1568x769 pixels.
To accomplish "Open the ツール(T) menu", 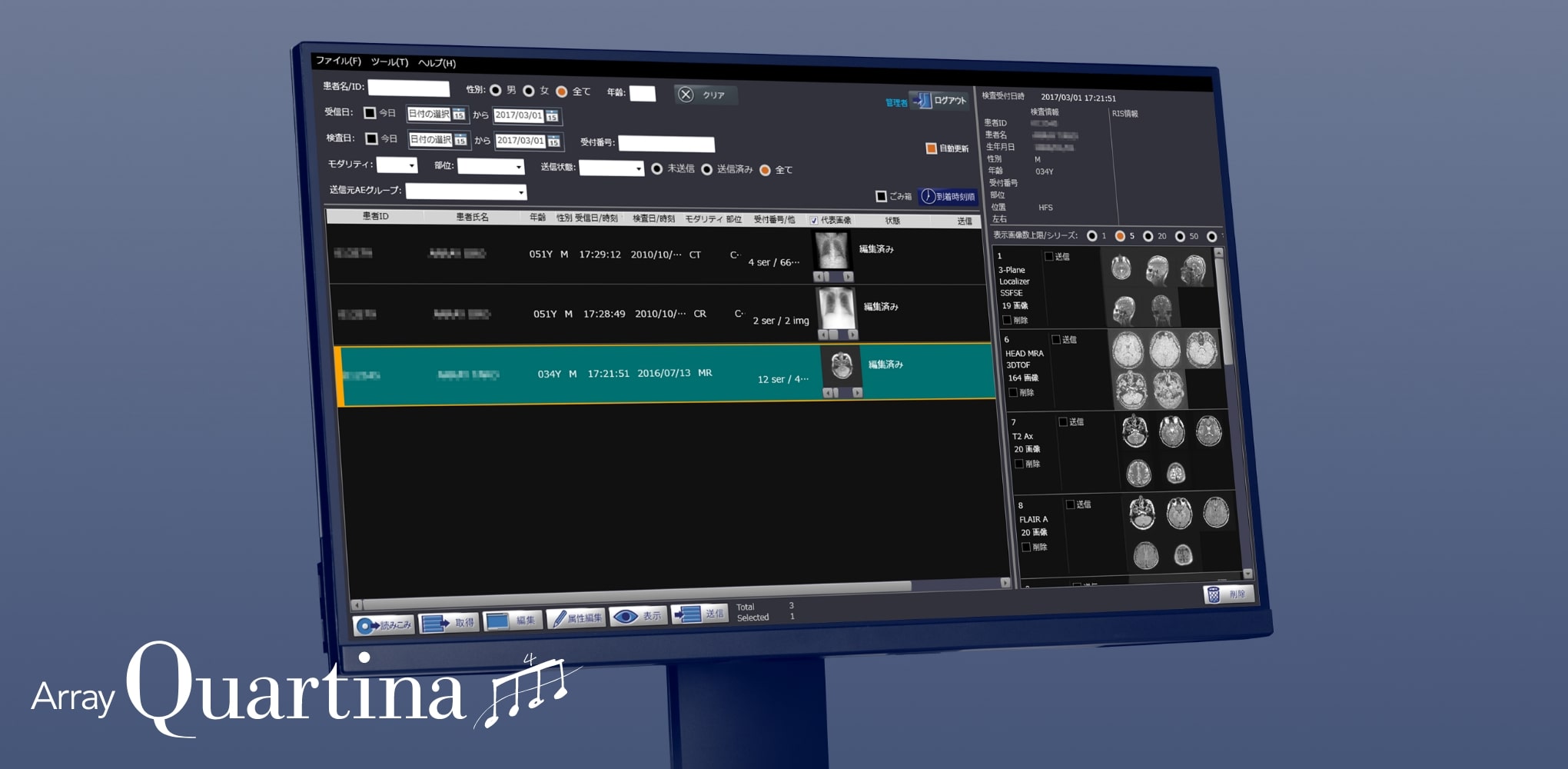I will pyautogui.click(x=389, y=62).
